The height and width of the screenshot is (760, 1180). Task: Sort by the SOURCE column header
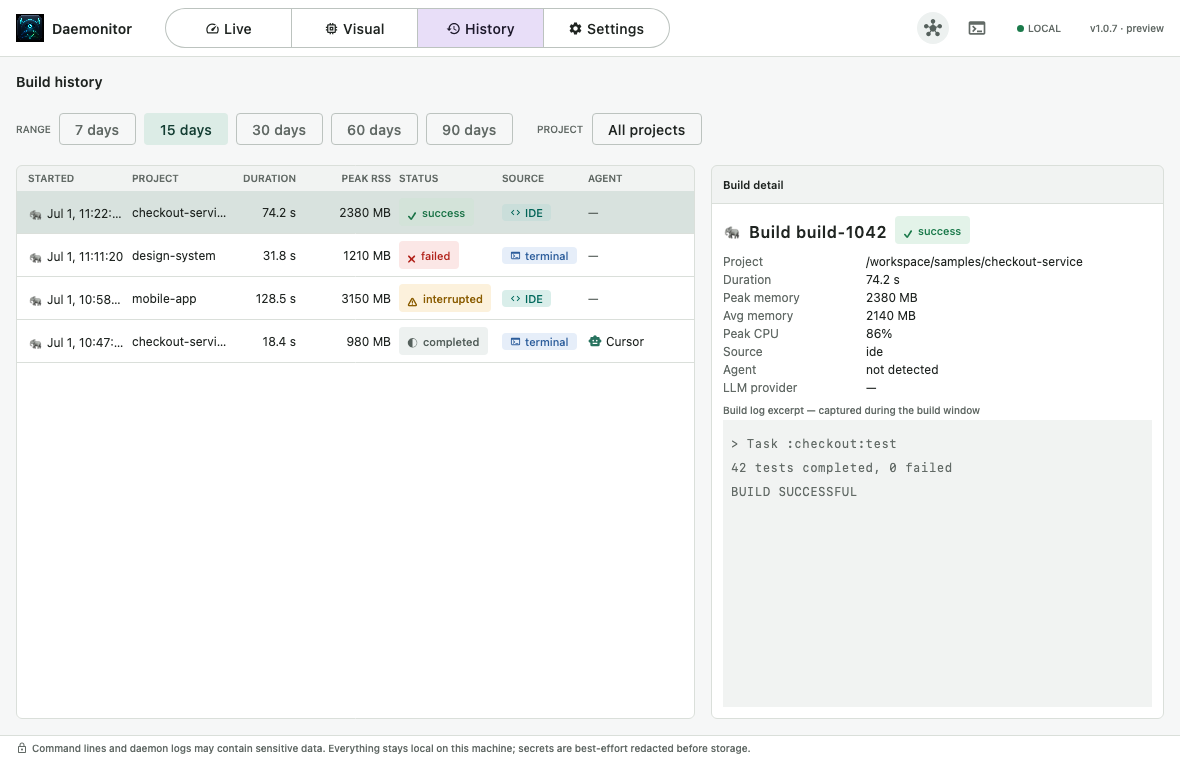[x=523, y=178]
